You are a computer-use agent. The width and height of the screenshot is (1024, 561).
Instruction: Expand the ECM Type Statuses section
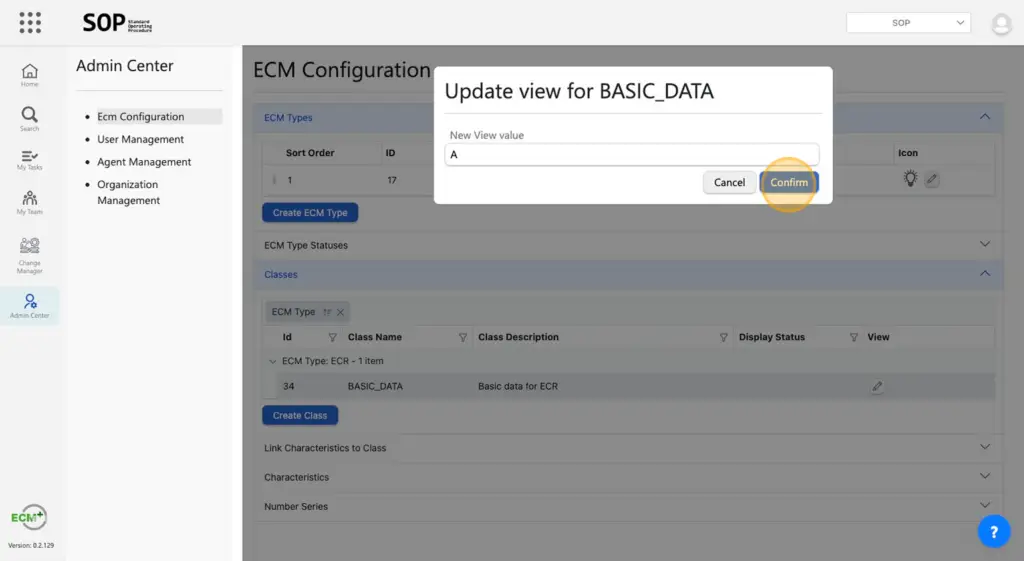pyautogui.click(x=985, y=245)
